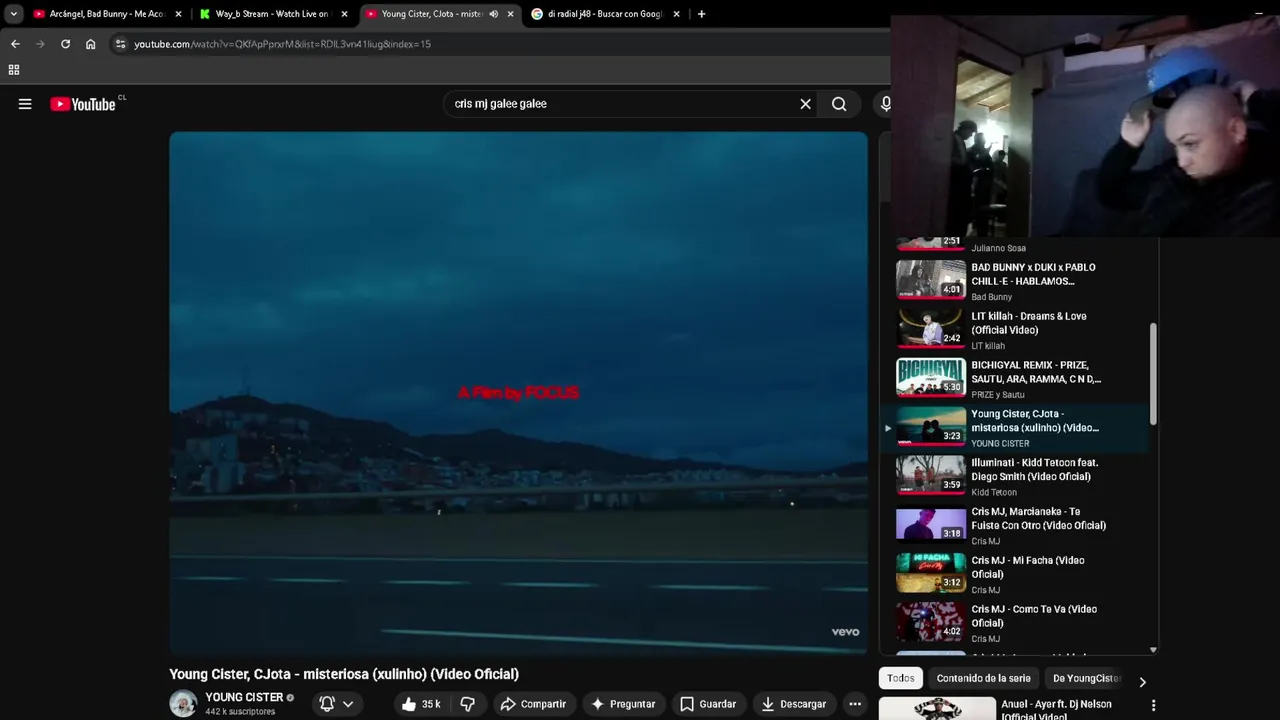This screenshot has height=720, width=1280.
Task: Play Illuminati Kidd Tetoon thumbnail
Action: (931, 475)
